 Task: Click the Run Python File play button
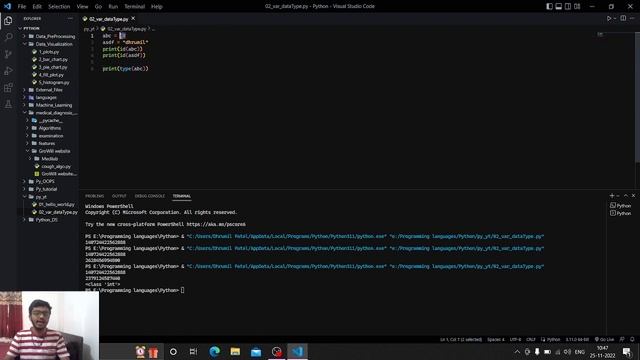click(609, 18)
